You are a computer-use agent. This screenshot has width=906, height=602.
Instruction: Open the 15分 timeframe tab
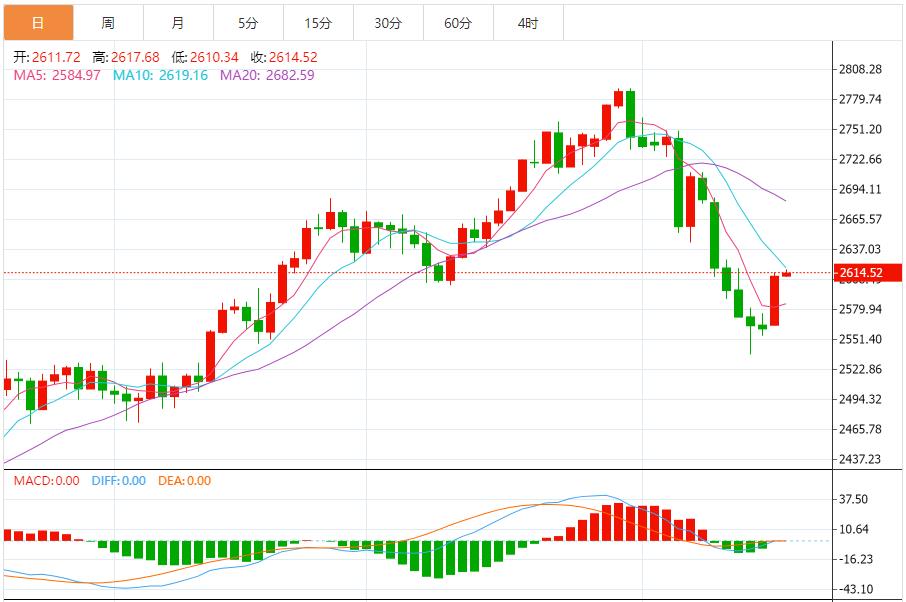click(x=318, y=23)
